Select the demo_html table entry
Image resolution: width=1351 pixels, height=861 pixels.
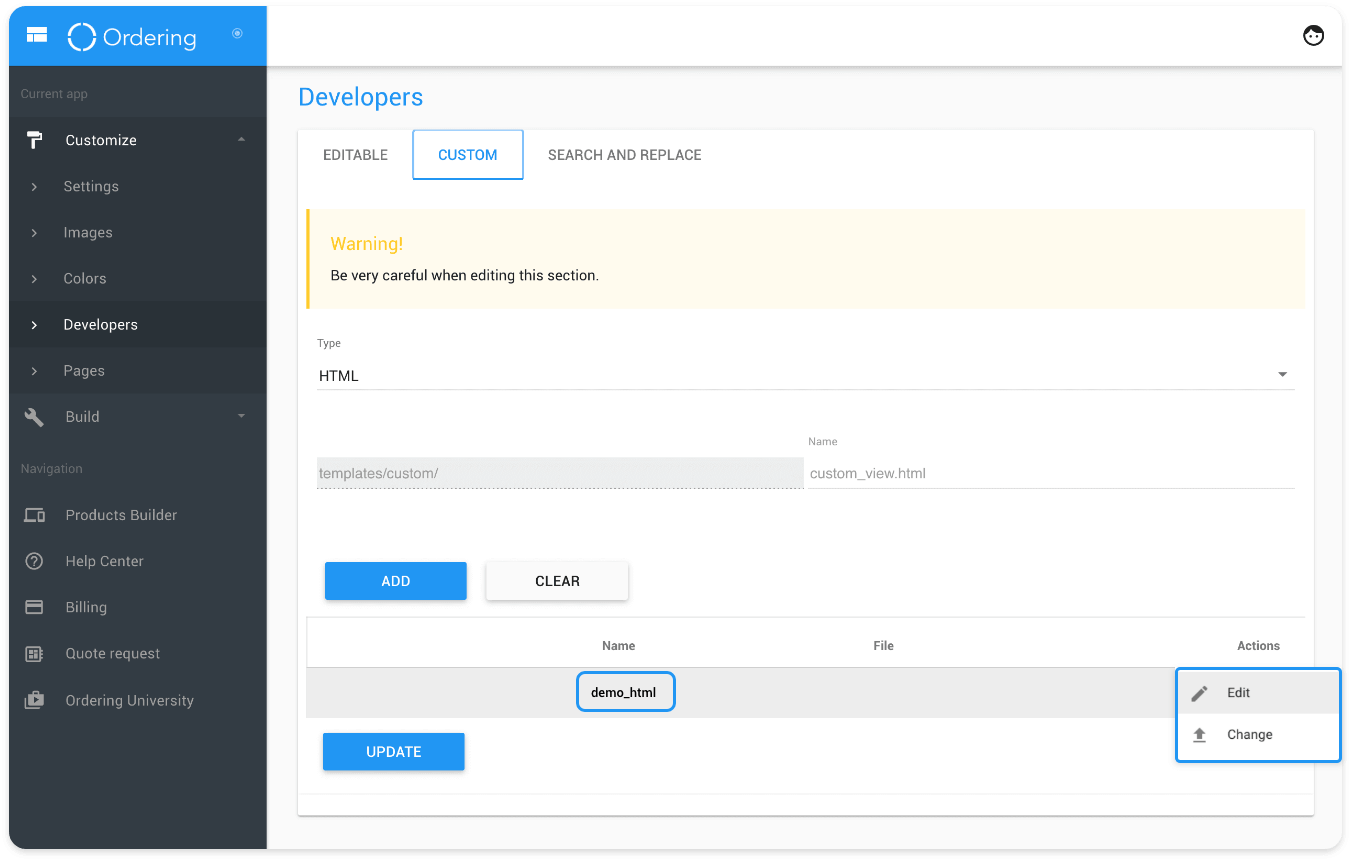pos(625,692)
